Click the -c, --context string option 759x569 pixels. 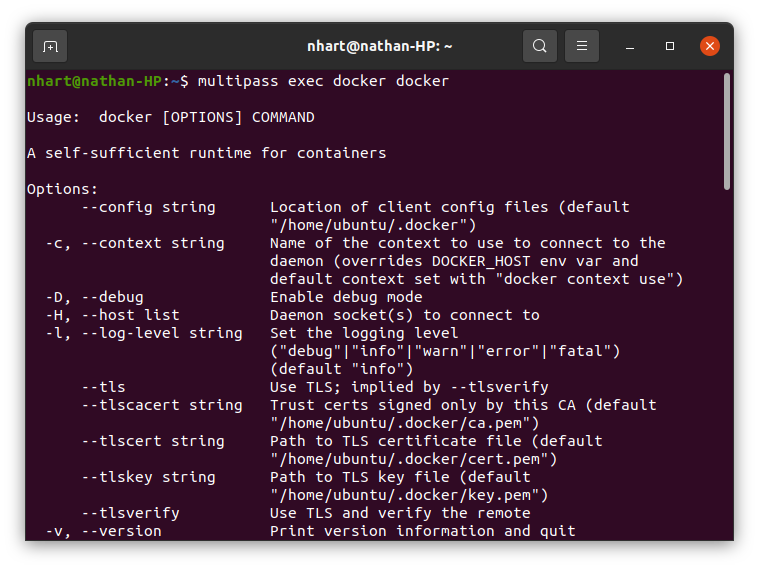[135, 243]
